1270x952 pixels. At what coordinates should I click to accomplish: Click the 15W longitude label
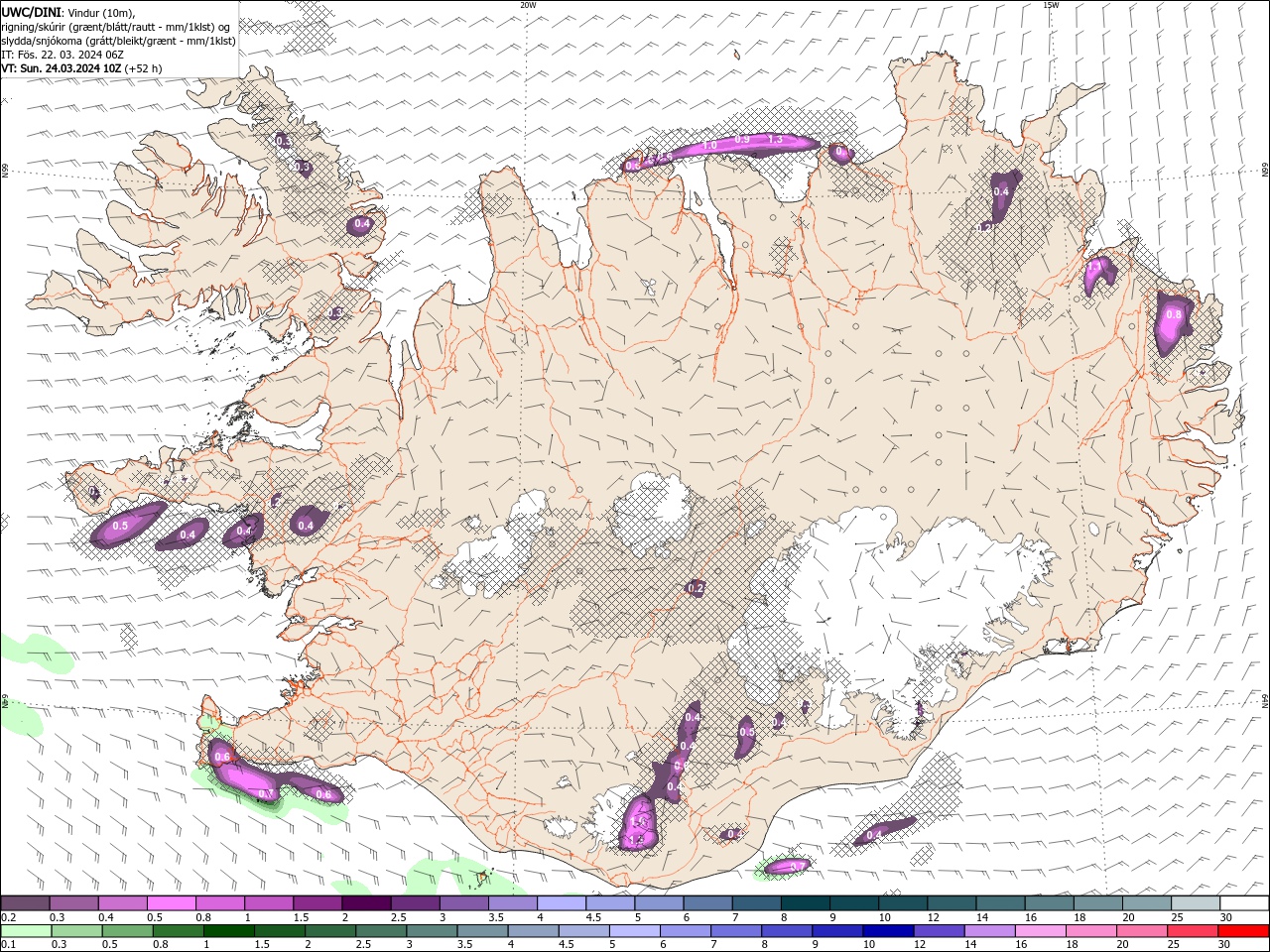click(x=1051, y=5)
